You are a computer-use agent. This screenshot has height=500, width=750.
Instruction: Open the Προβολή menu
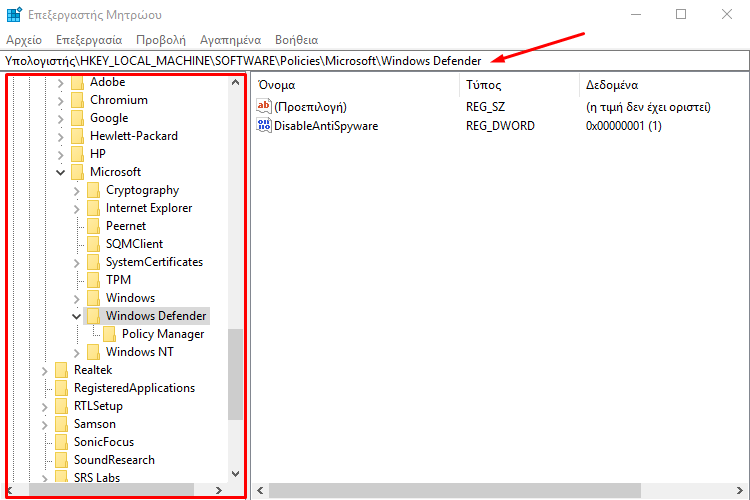(x=161, y=40)
